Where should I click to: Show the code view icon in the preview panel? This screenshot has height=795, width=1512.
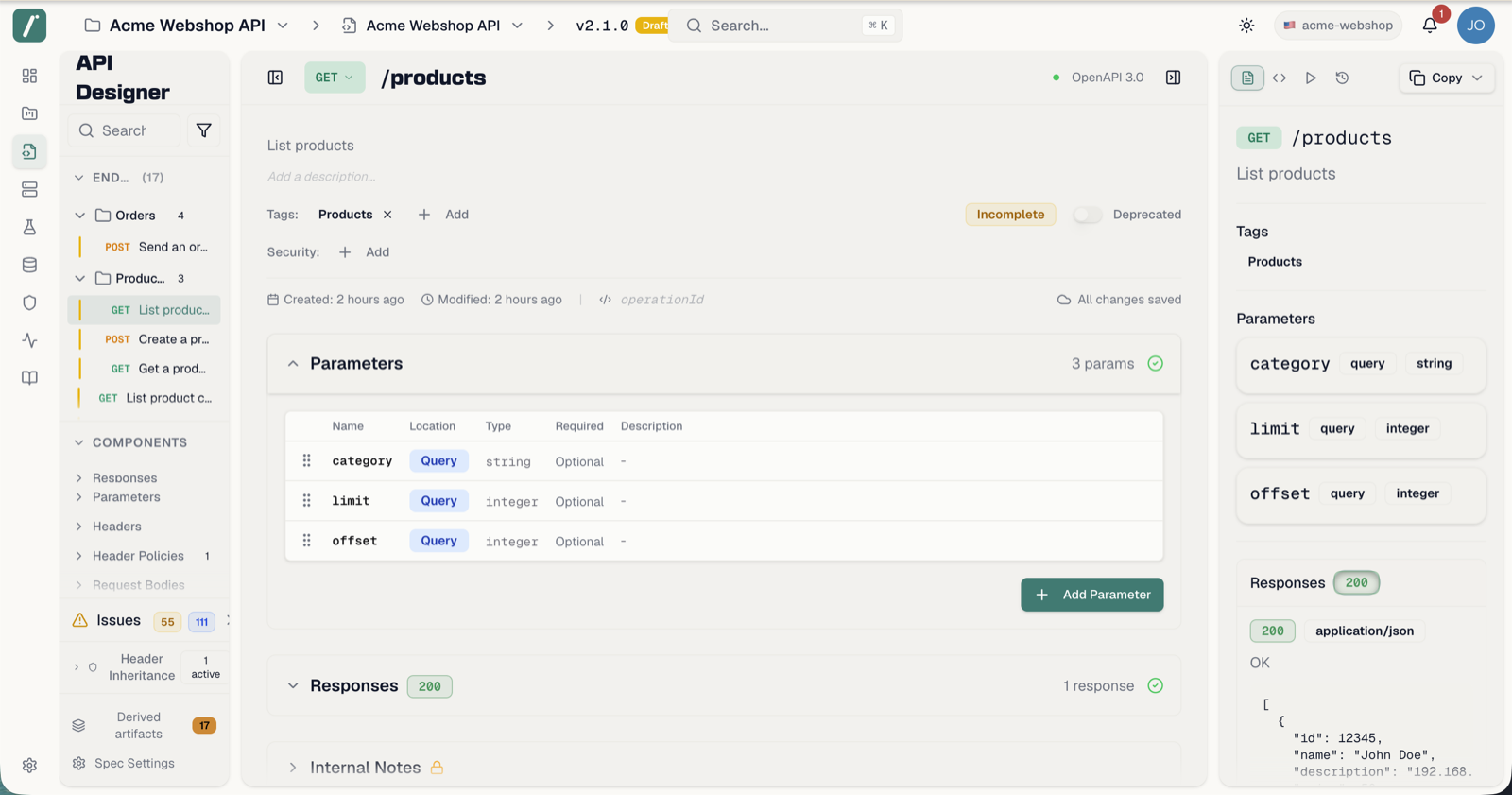pos(1279,78)
